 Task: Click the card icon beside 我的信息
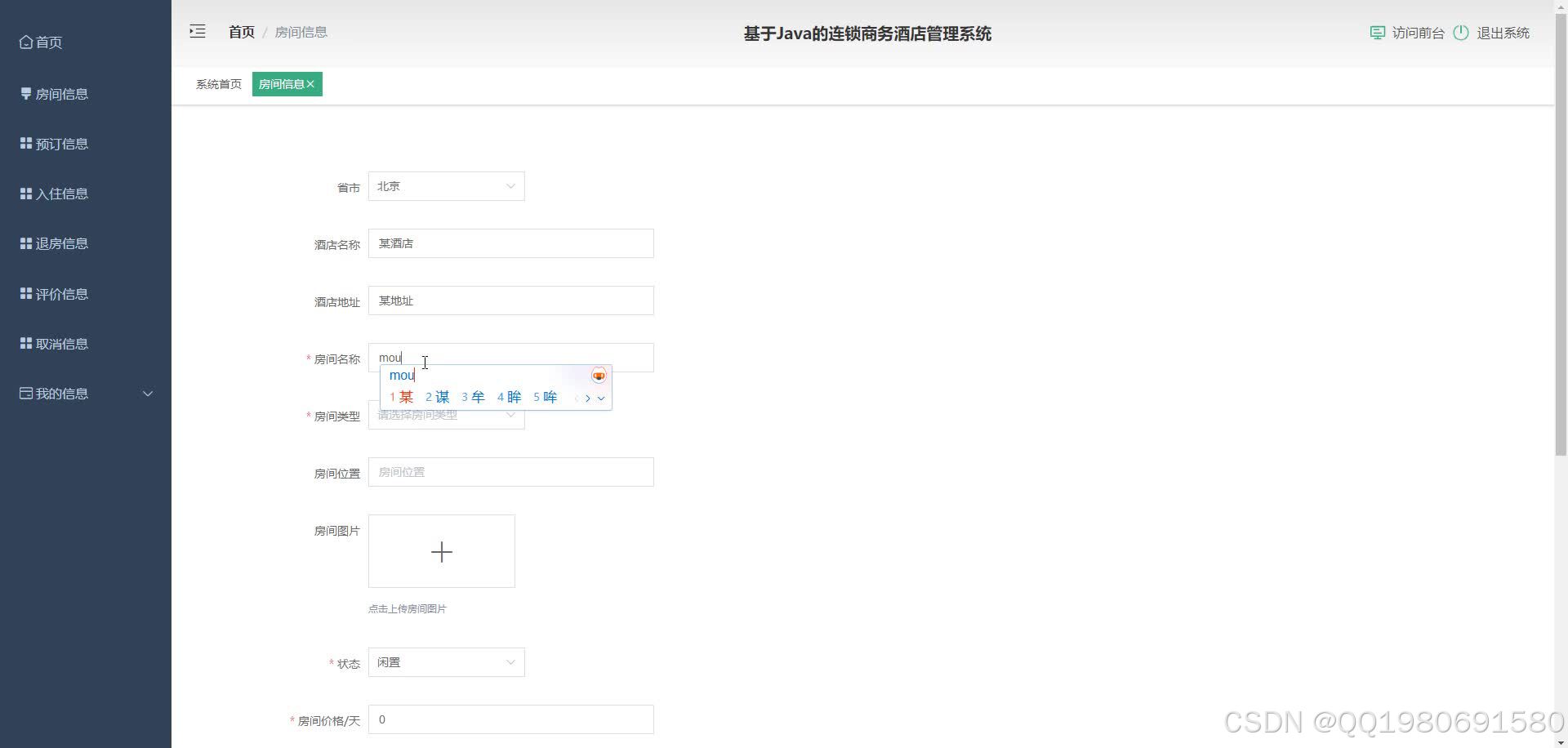[26, 394]
